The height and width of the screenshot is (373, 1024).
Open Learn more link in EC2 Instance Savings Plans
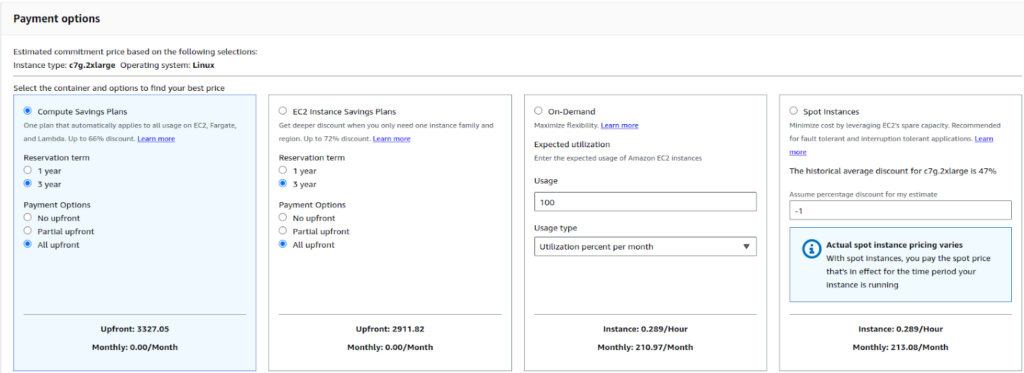pyautogui.click(x=392, y=138)
